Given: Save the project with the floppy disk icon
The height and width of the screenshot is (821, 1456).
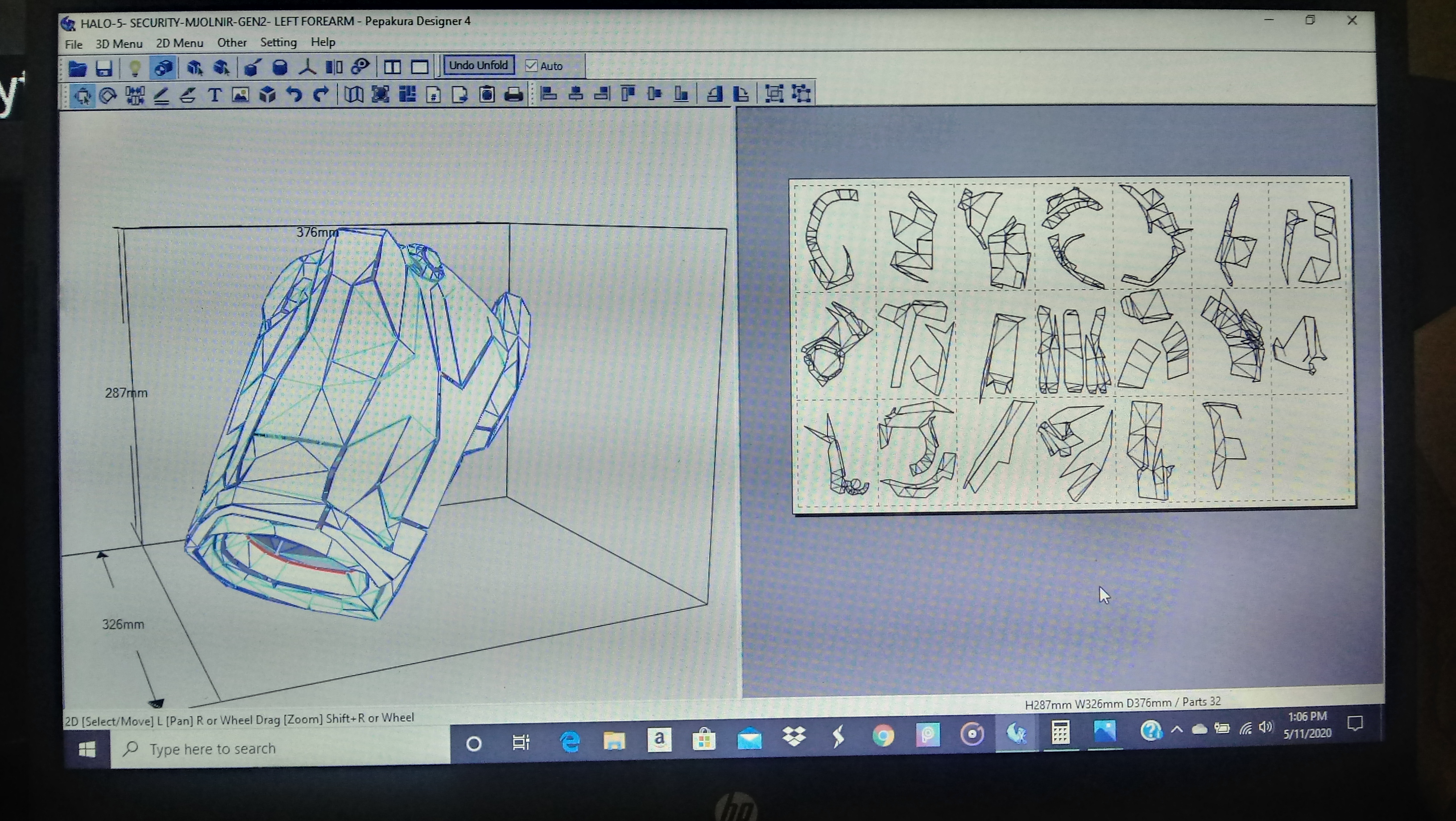Looking at the screenshot, I should tap(104, 68).
